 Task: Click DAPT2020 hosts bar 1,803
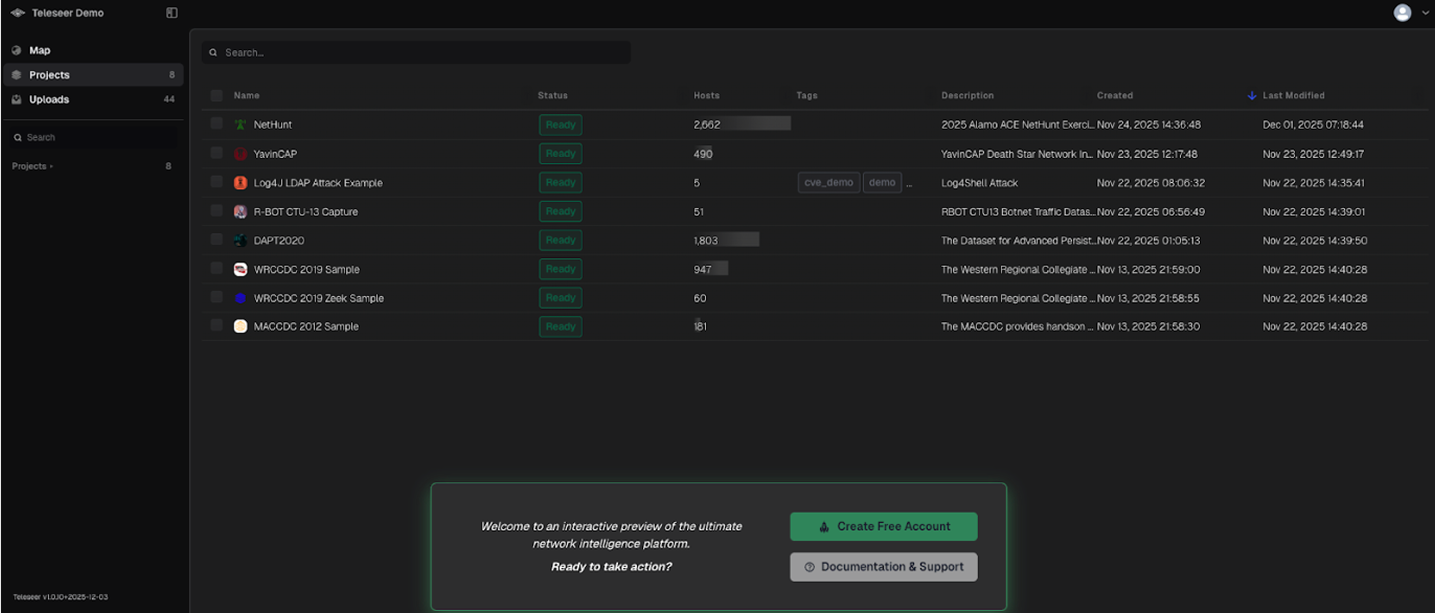726,241
